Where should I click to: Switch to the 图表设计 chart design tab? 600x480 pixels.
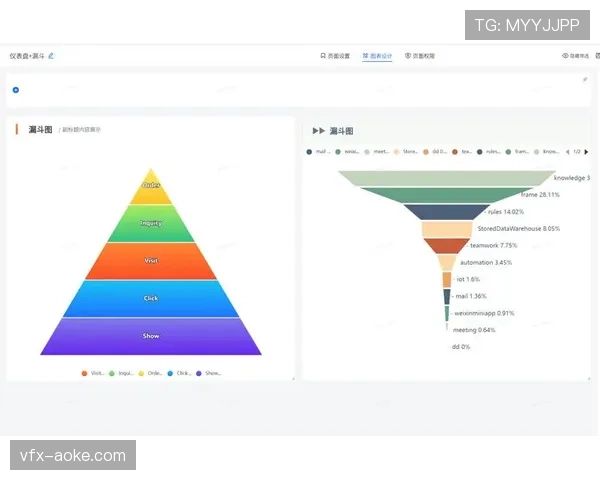coord(378,56)
